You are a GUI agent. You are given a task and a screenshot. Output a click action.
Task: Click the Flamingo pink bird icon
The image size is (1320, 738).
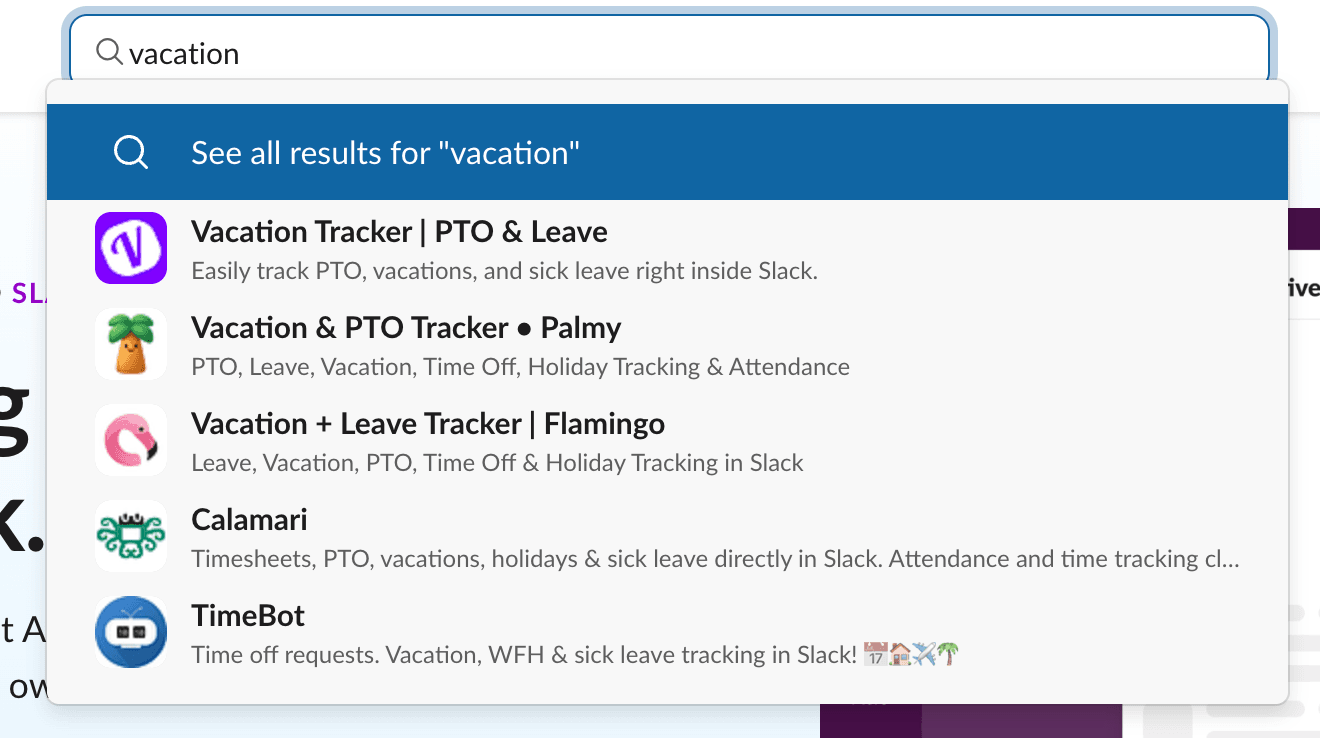tap(131, 440)
